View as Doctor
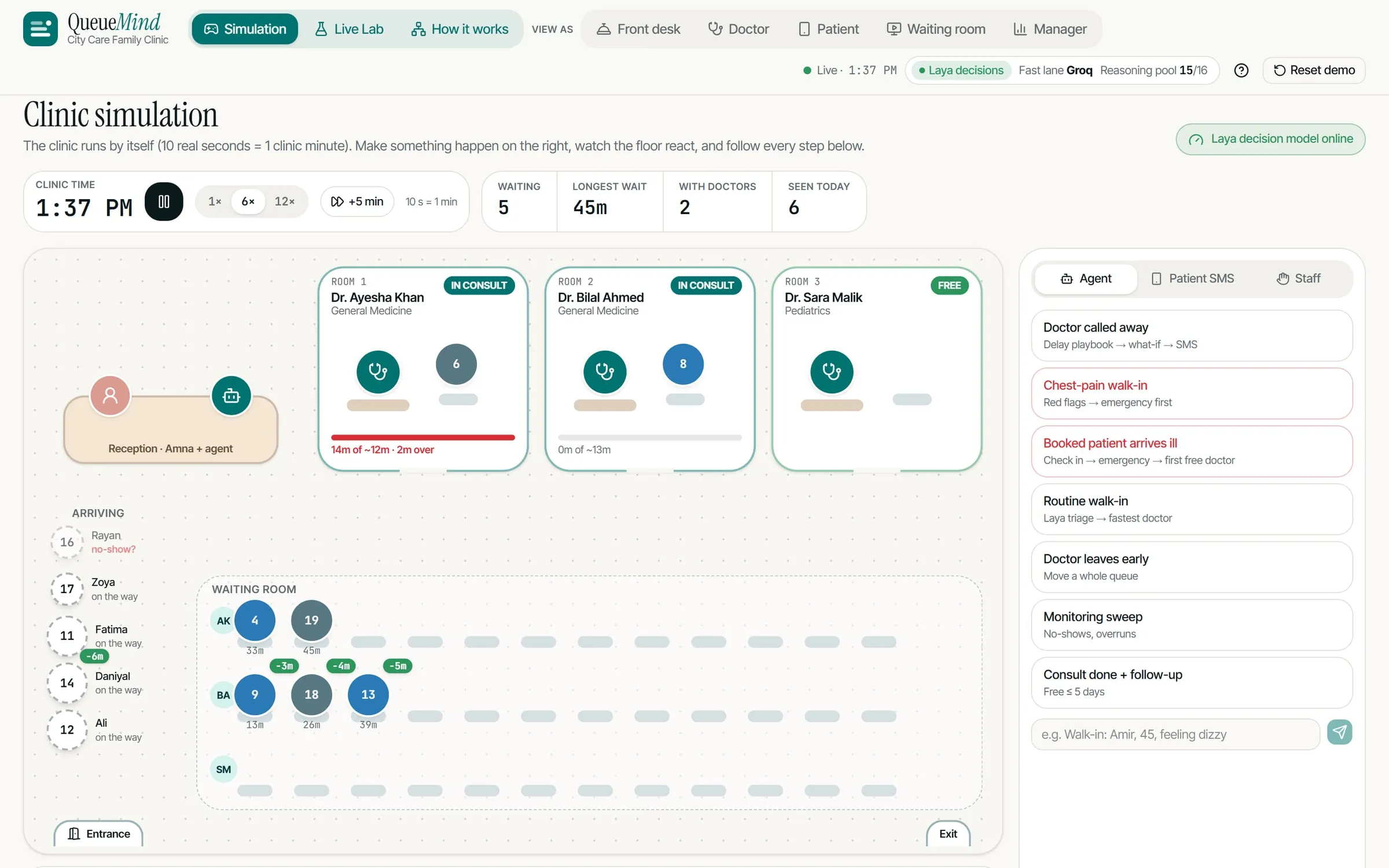 click(738, 29)
